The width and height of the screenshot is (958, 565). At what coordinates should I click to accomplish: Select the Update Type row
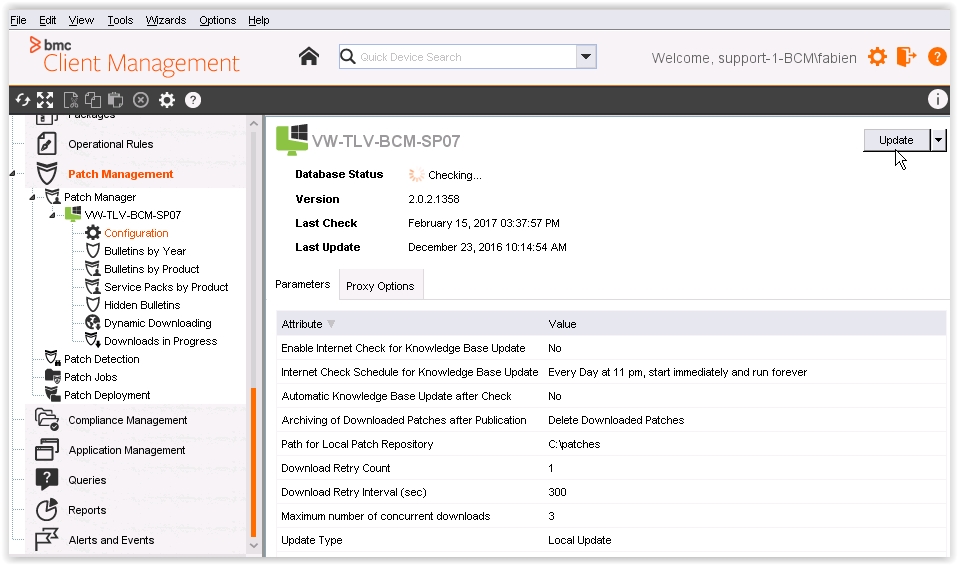coord(611,540)
